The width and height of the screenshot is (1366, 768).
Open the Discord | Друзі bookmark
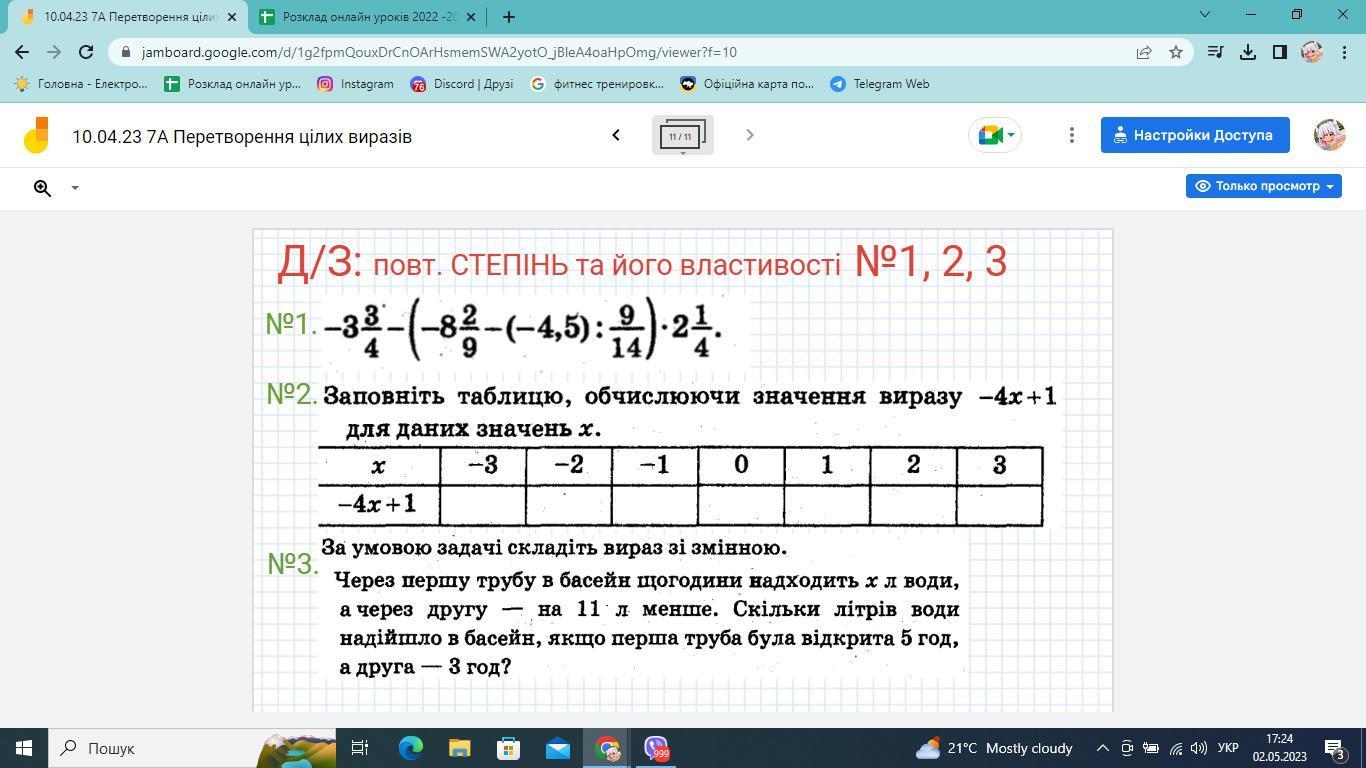(462, 84)
